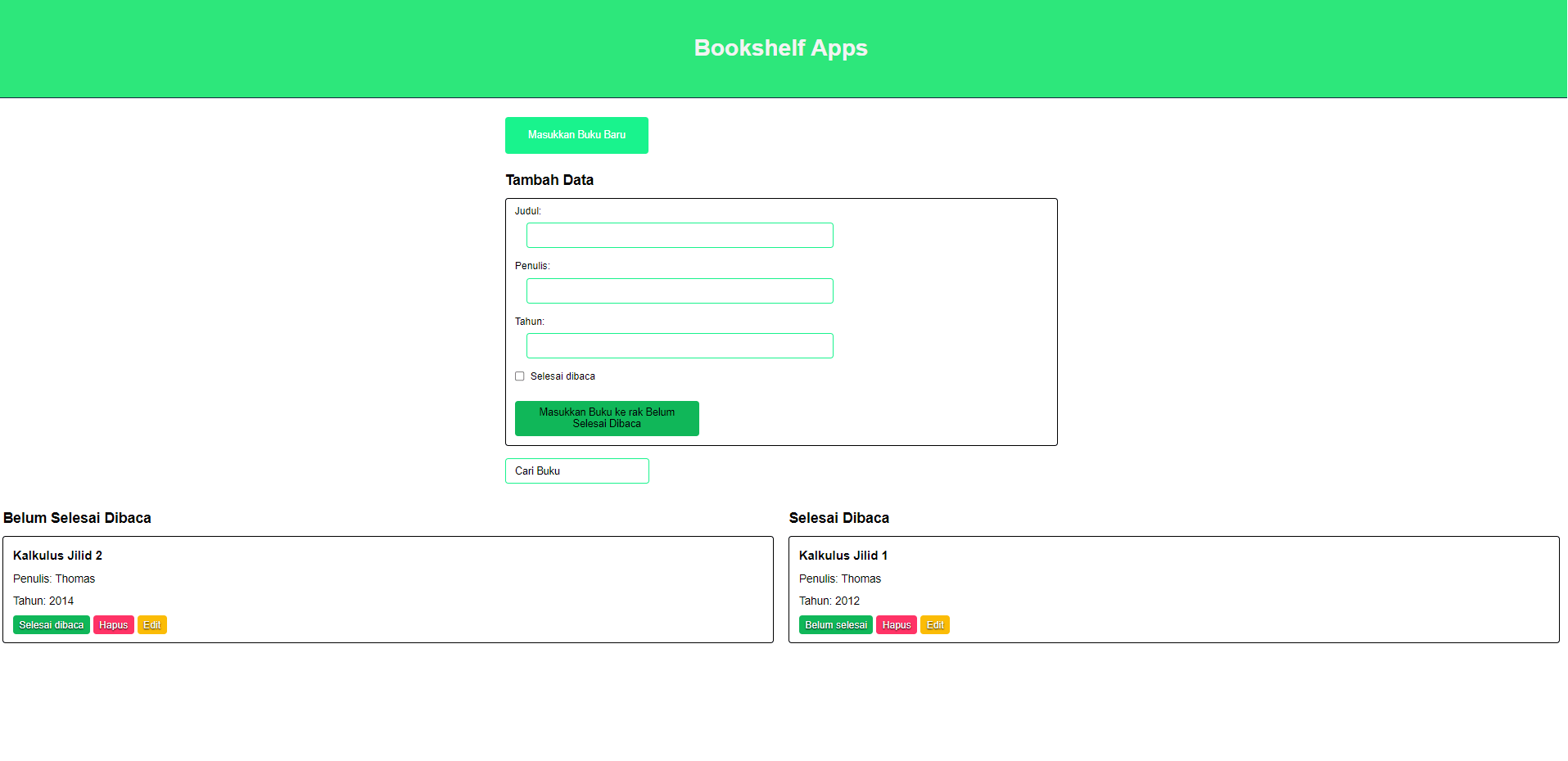This screenshot has height=761, width=1568.
Task: Click inside the Tahun input field
Action: [x=679, y=345]
